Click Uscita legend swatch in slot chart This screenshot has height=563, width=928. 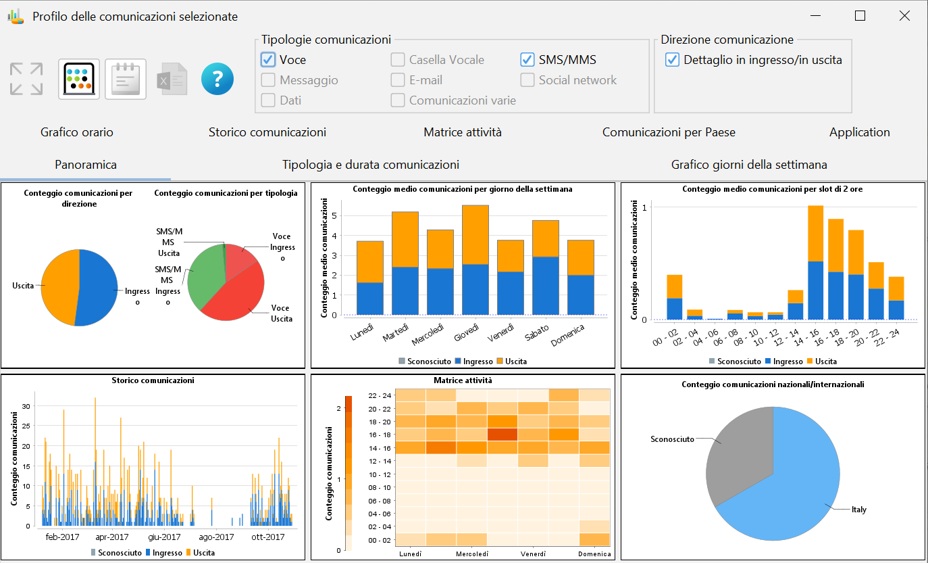tap(810, 361)
